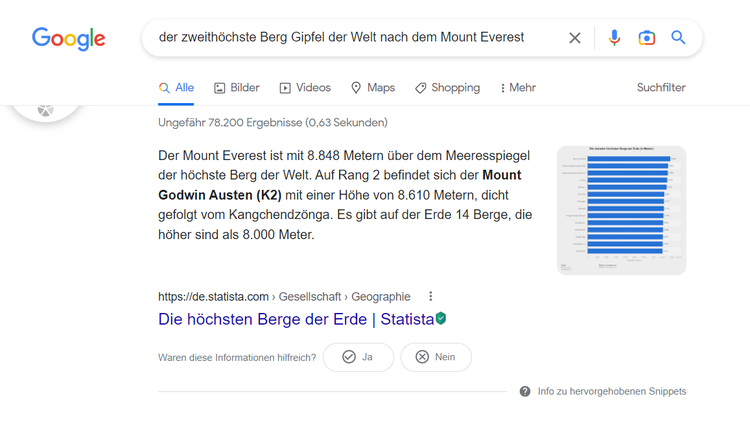Switch to the Videos tab
The image size is (750, 427).
(x=305, y=88)
